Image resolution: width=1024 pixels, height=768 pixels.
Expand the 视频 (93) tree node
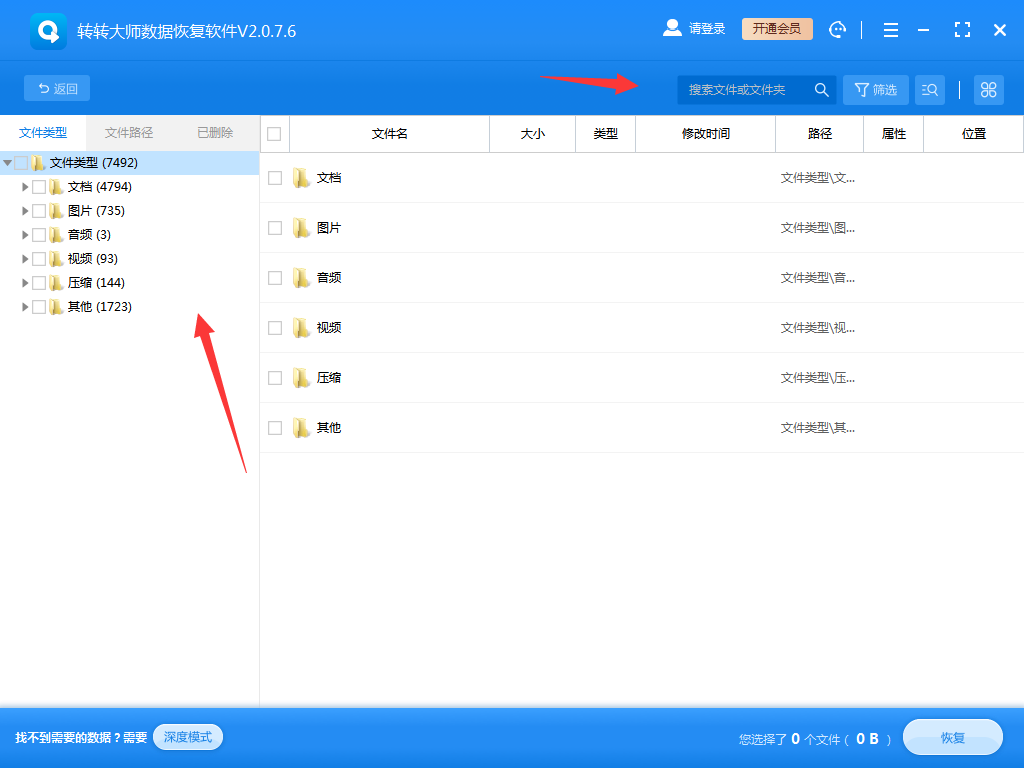[24, 258]
